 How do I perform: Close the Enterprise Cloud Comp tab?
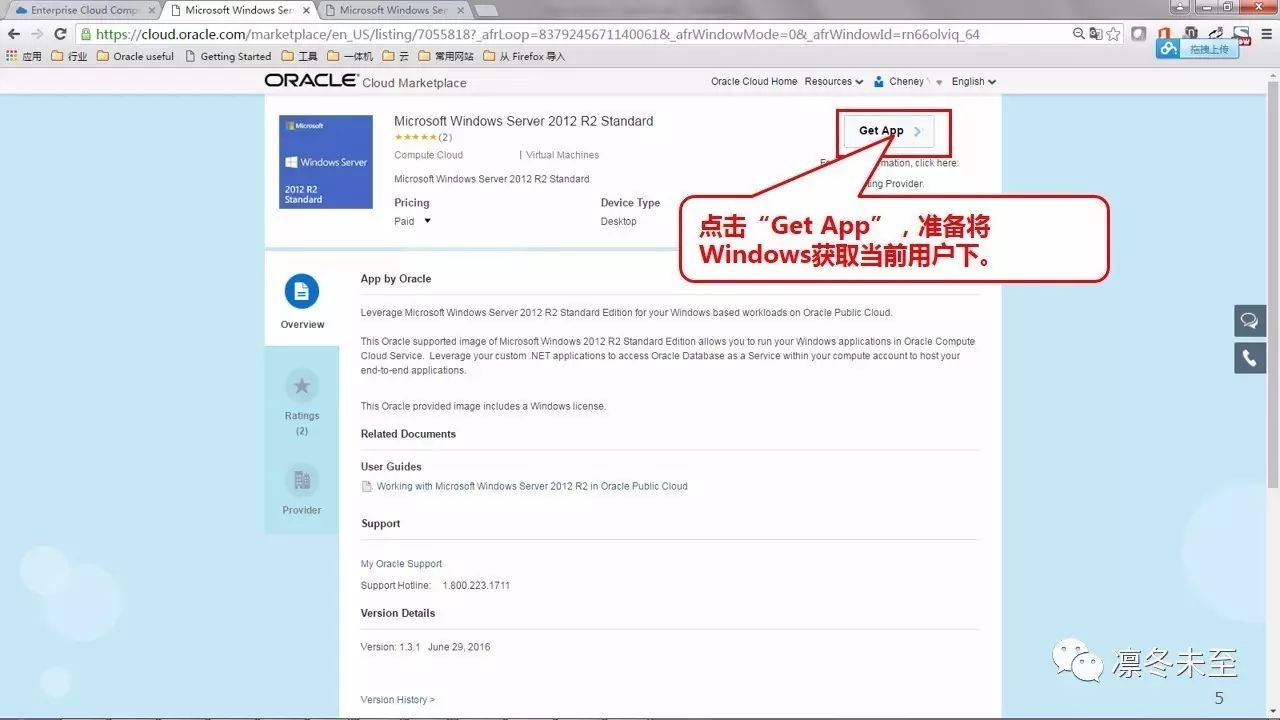(x=152, y=11)
